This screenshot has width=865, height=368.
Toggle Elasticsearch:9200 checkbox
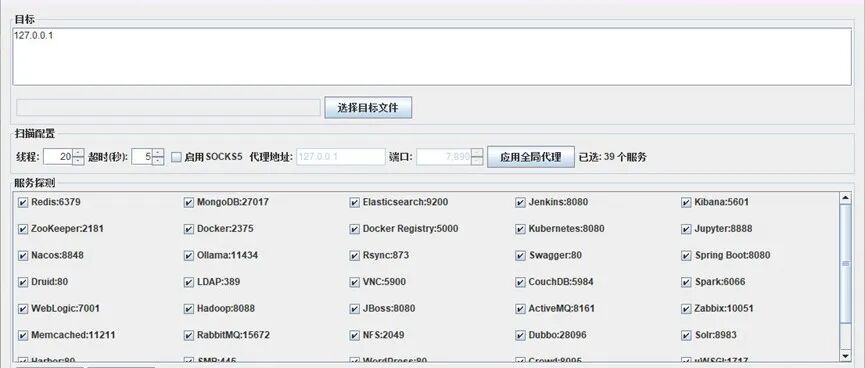pyautogui.click(x=355, y=202)
